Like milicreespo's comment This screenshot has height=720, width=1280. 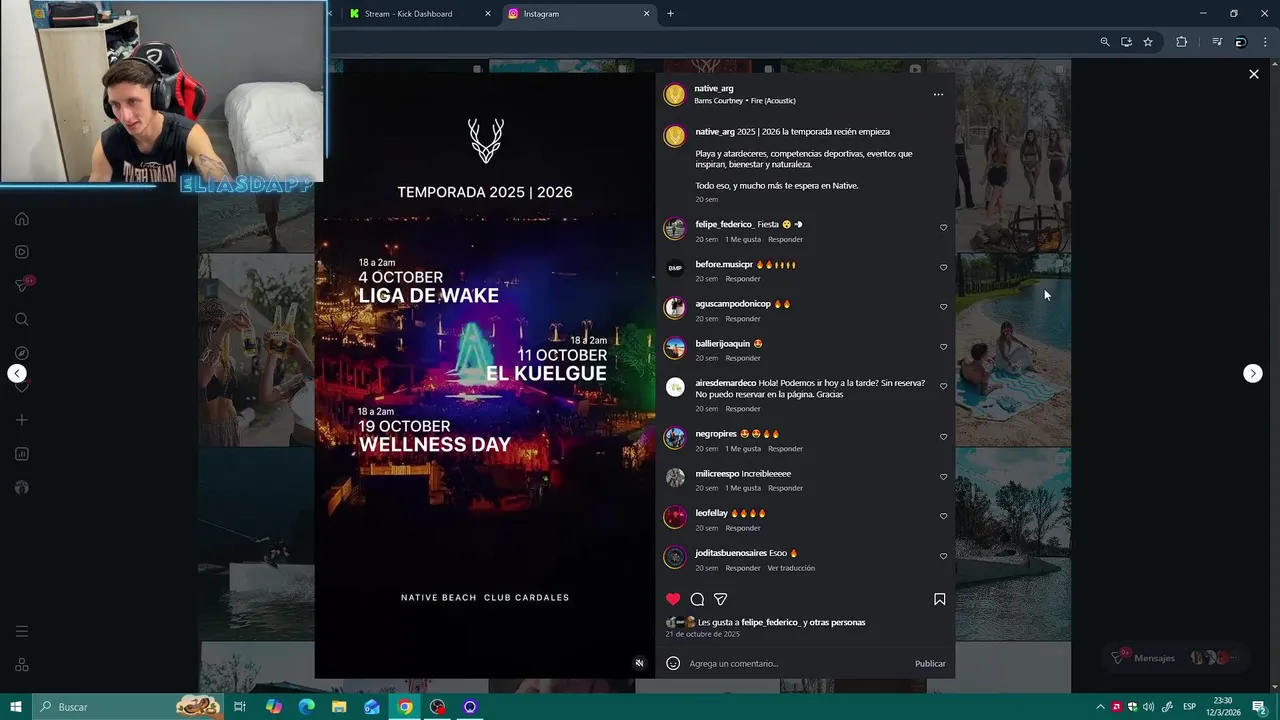point(943,477)
